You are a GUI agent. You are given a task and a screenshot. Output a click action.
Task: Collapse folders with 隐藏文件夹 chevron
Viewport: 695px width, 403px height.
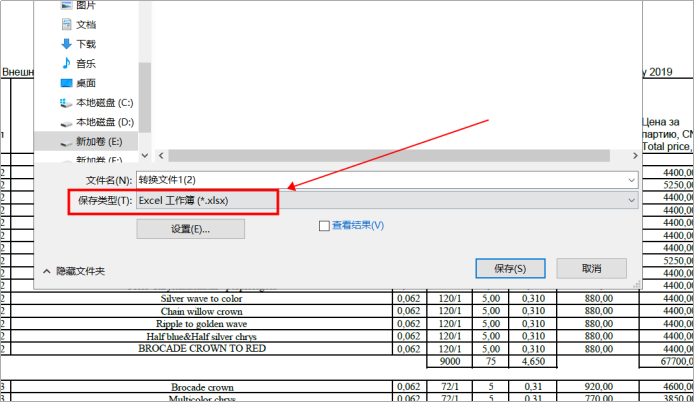(47, 271)
